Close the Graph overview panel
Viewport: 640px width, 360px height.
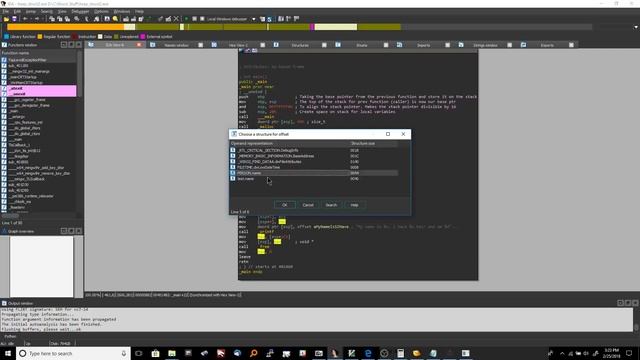(x=79, y=231)
